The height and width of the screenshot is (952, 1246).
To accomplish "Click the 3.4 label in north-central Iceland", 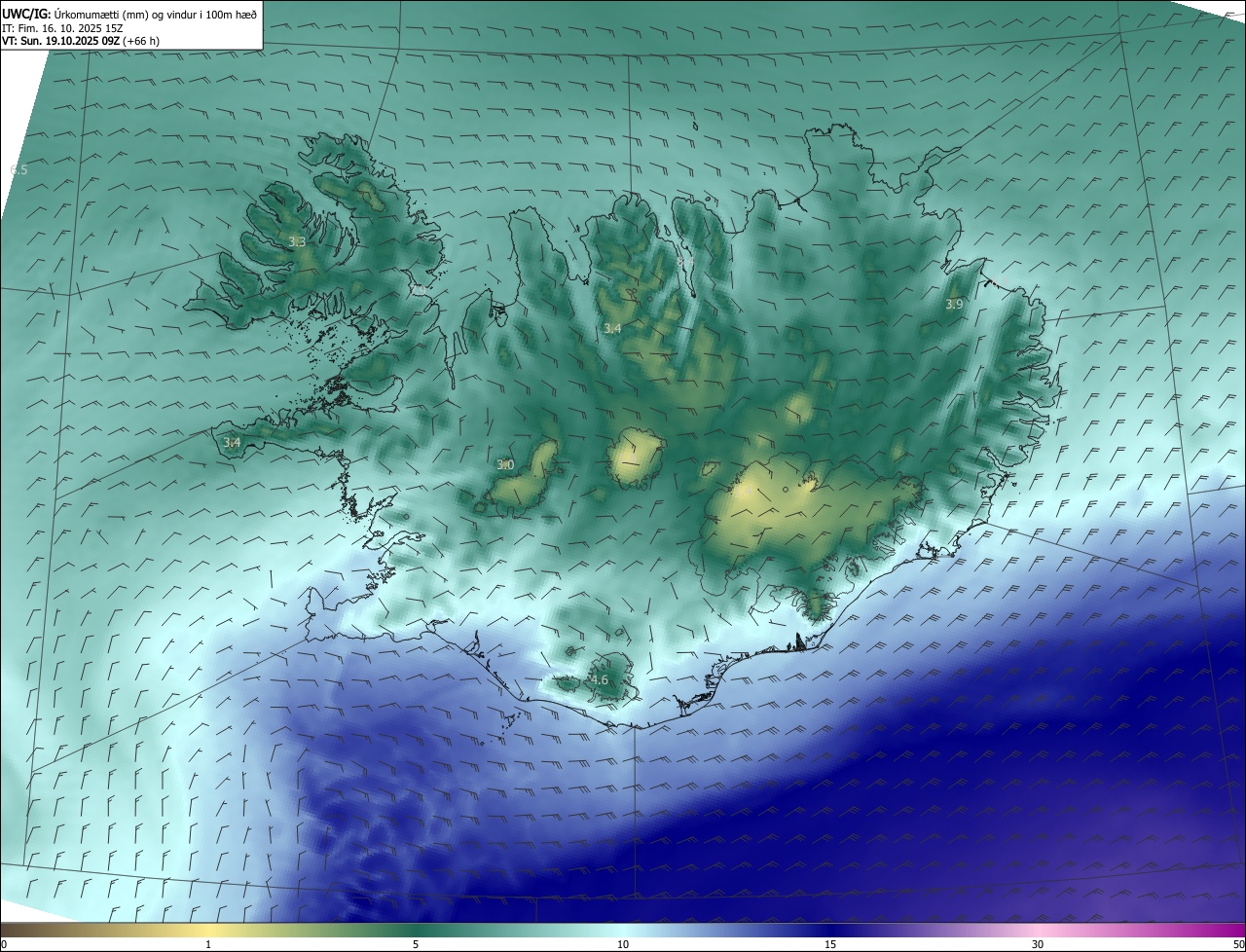I will [x=612, y=329].
